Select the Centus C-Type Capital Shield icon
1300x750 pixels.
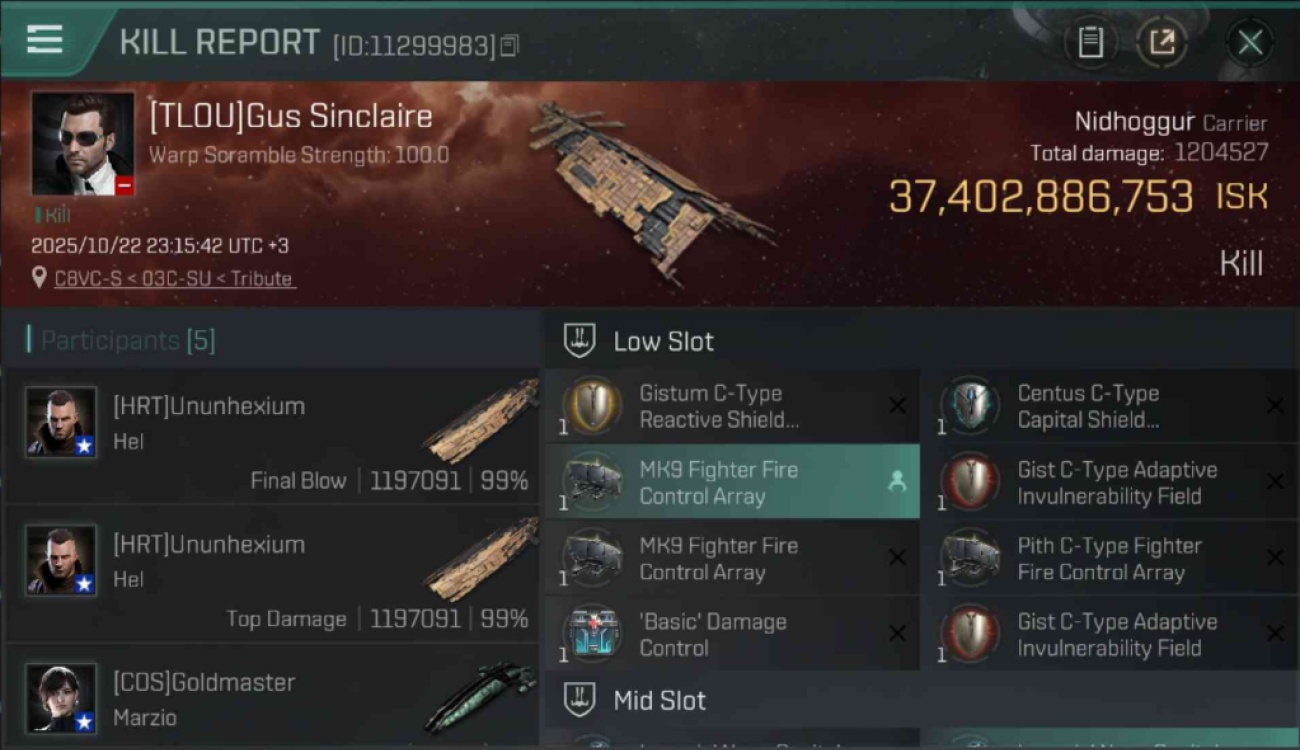tap(970, 406)
